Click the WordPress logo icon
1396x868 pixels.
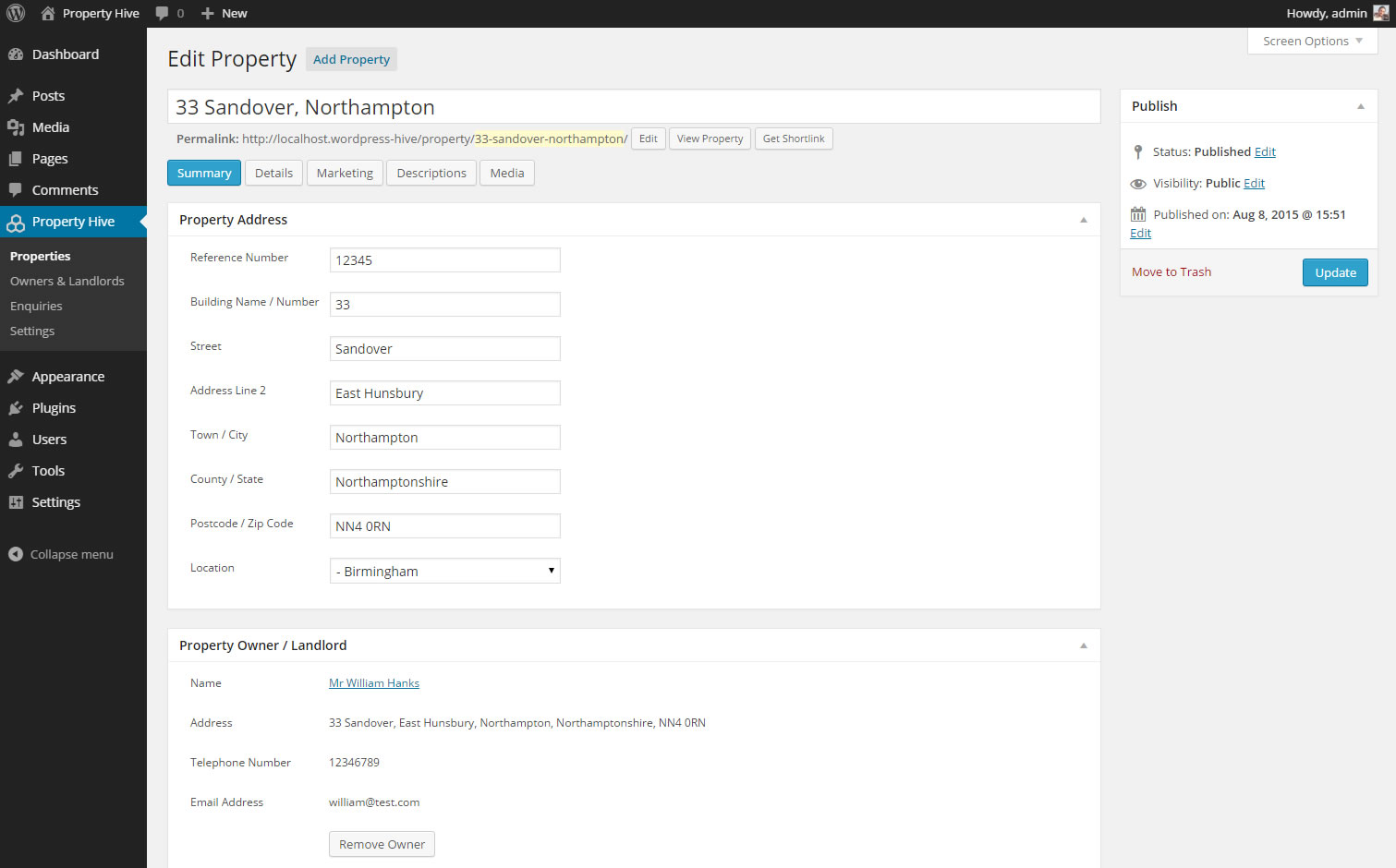click(x=16, y=14)
